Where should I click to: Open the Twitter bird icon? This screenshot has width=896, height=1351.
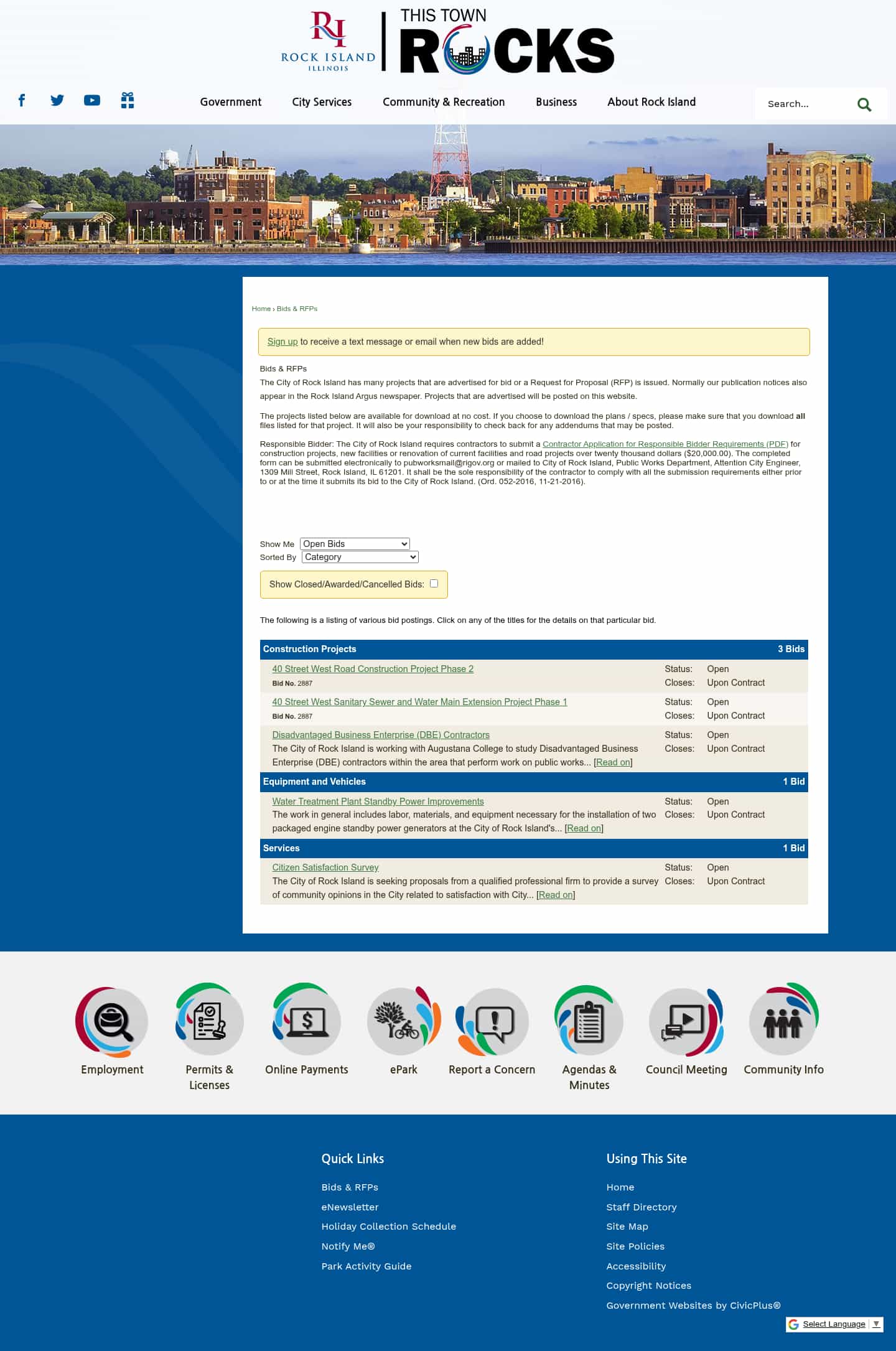point(57,100)
